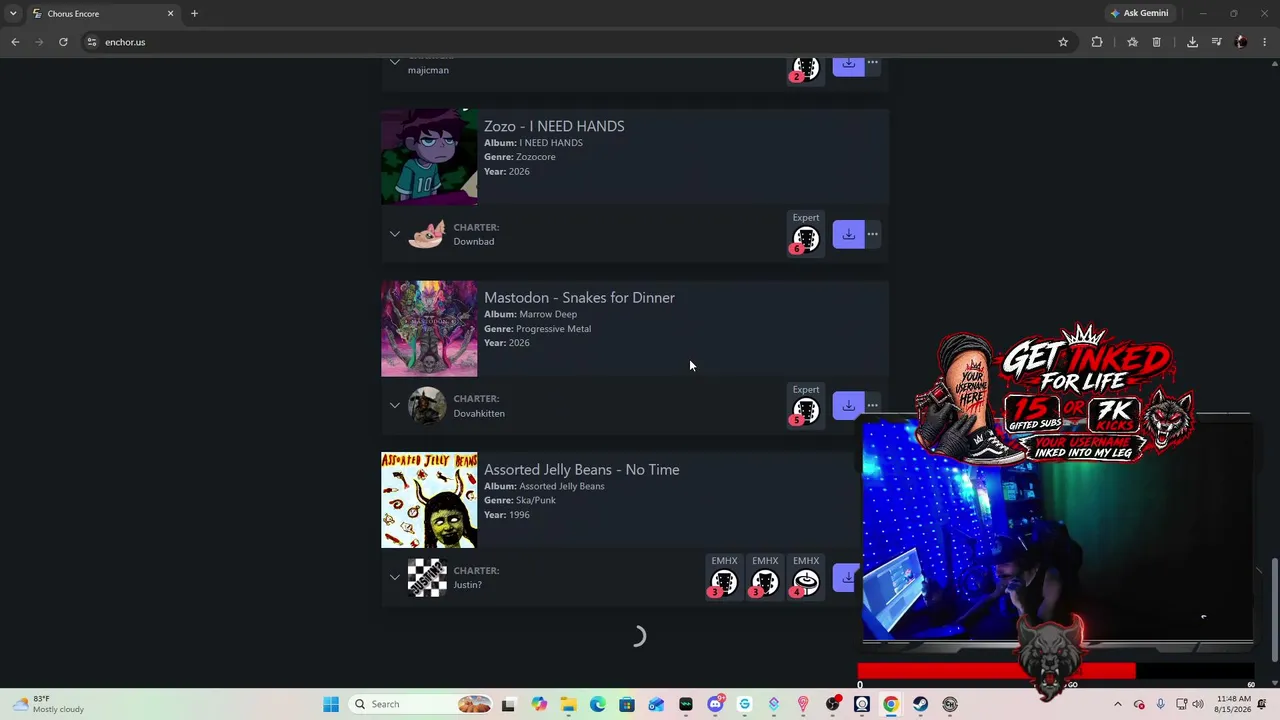Click the year text 1996

[x=519, y=515]
